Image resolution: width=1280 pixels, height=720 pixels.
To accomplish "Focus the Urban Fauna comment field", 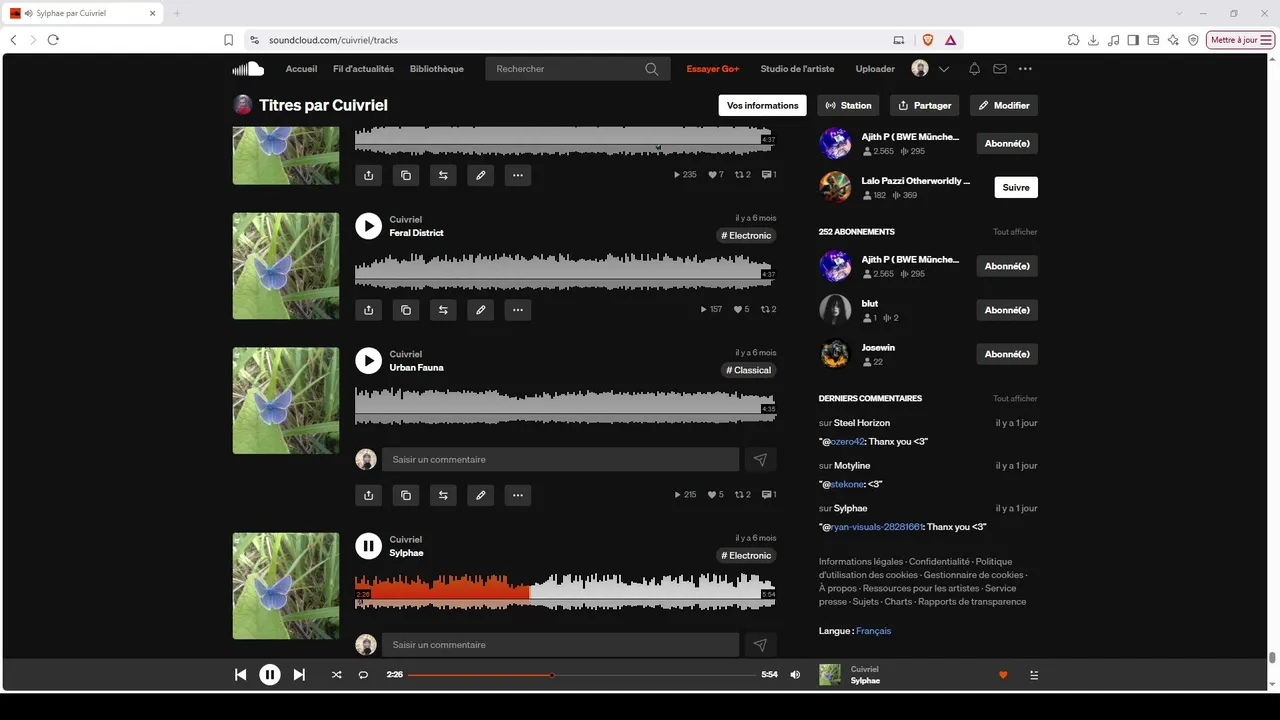I will [x=561, y=460].
